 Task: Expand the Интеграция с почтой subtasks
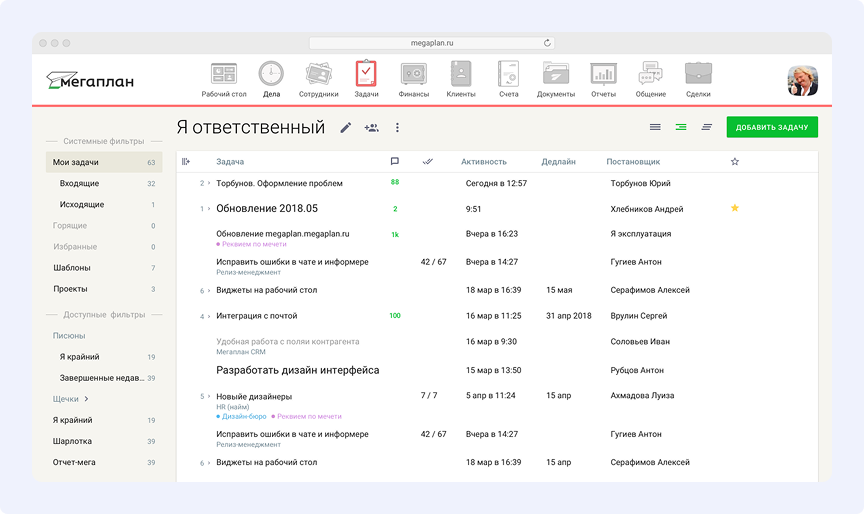coord(208,316)
